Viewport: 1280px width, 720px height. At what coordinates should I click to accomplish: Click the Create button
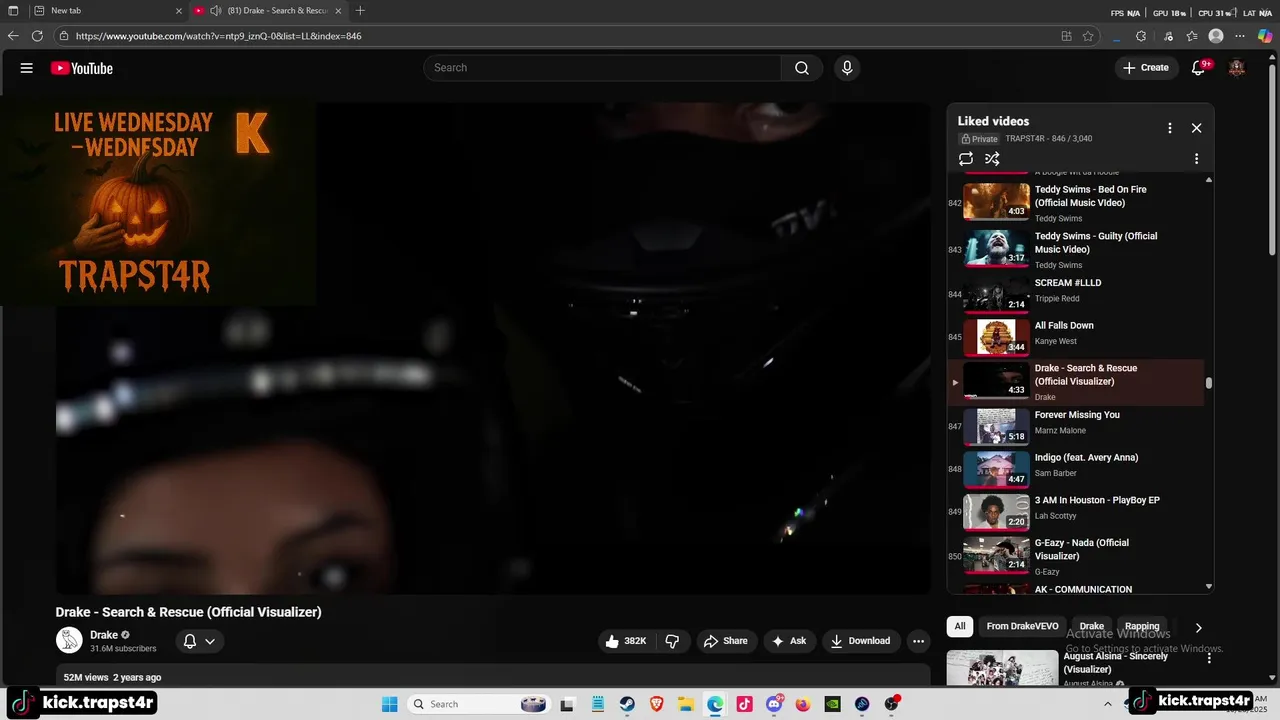[x=1146, y=68]
